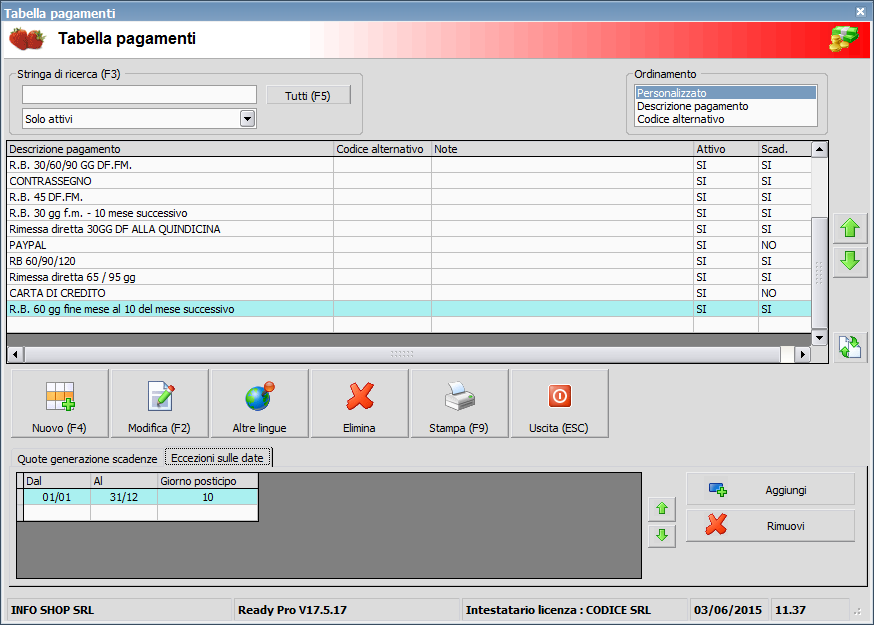874x625 pixels.
Task: Select row R.B. 30/60/90 GG DF.FM.
Action: point(409,165)
